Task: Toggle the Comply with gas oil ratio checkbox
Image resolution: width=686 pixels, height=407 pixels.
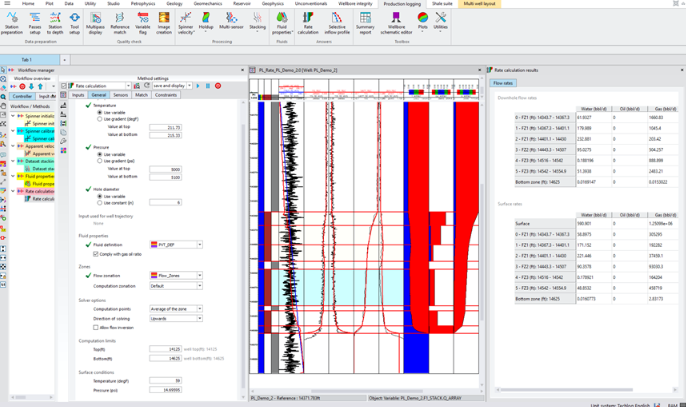Action: point(95,254)
